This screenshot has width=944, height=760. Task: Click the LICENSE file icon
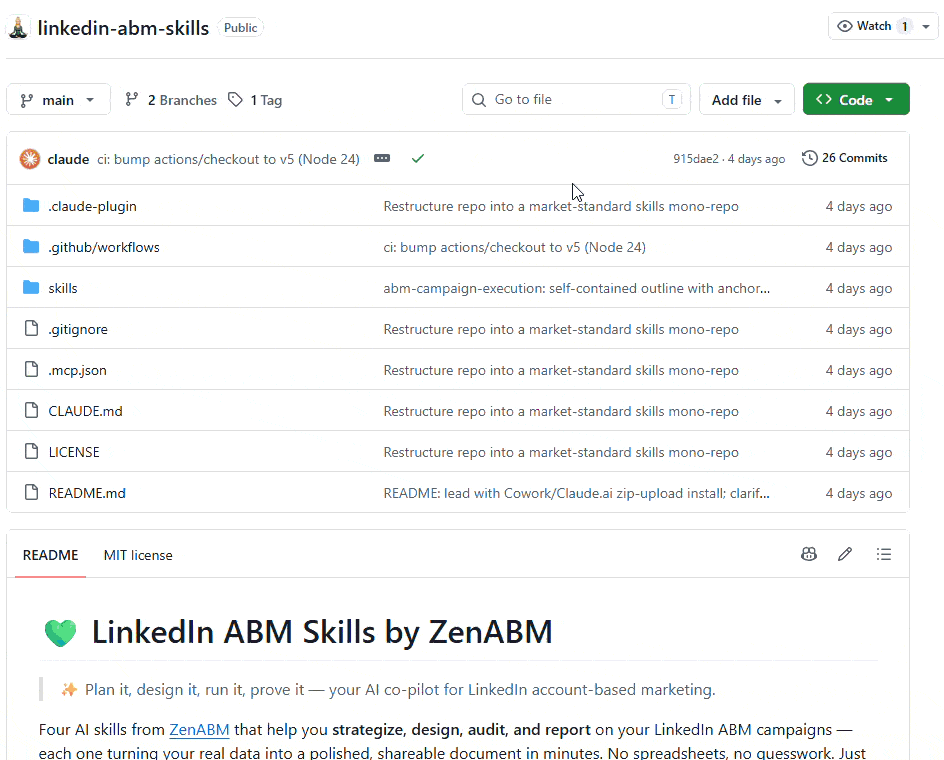click(x=31, y=451)
